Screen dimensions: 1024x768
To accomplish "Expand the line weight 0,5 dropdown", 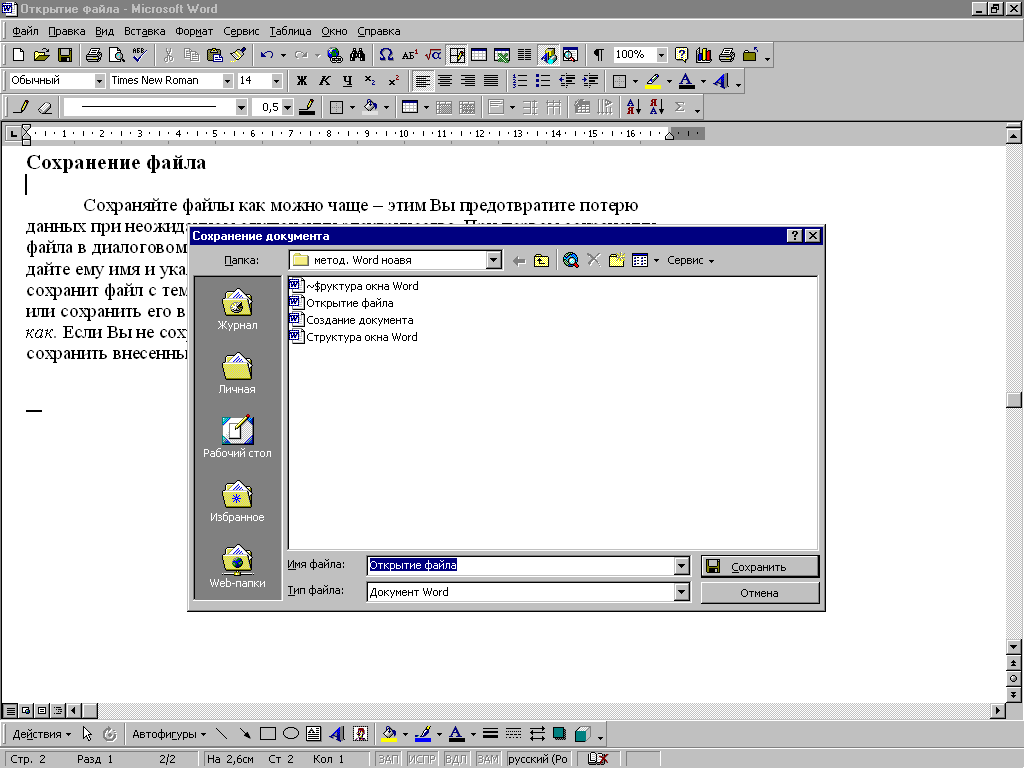I will coord(288,106).
